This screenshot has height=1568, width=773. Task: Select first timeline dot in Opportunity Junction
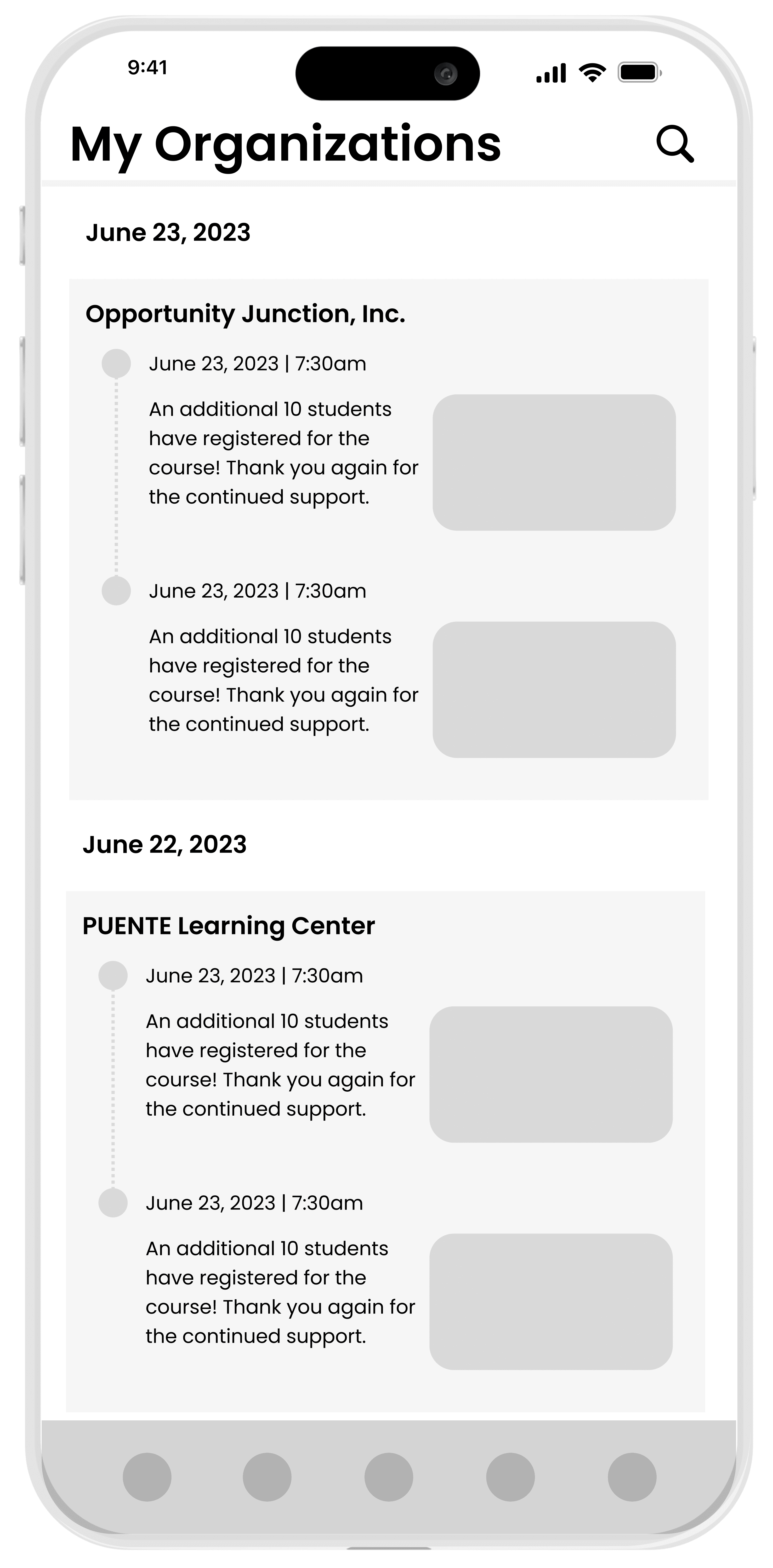(116, 363)
